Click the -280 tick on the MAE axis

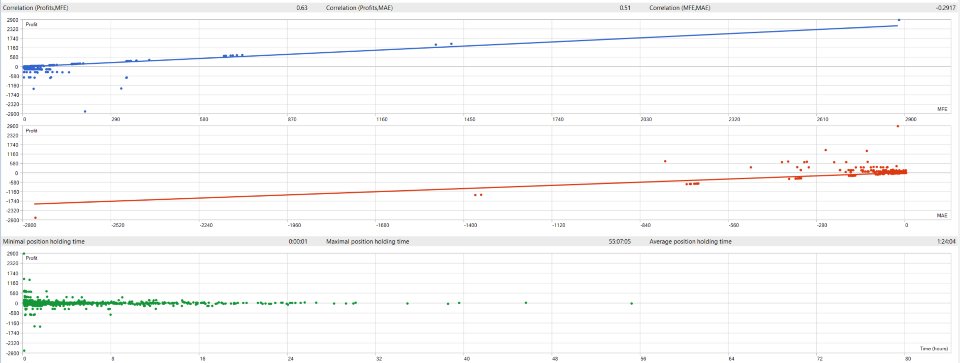point(822,225)
